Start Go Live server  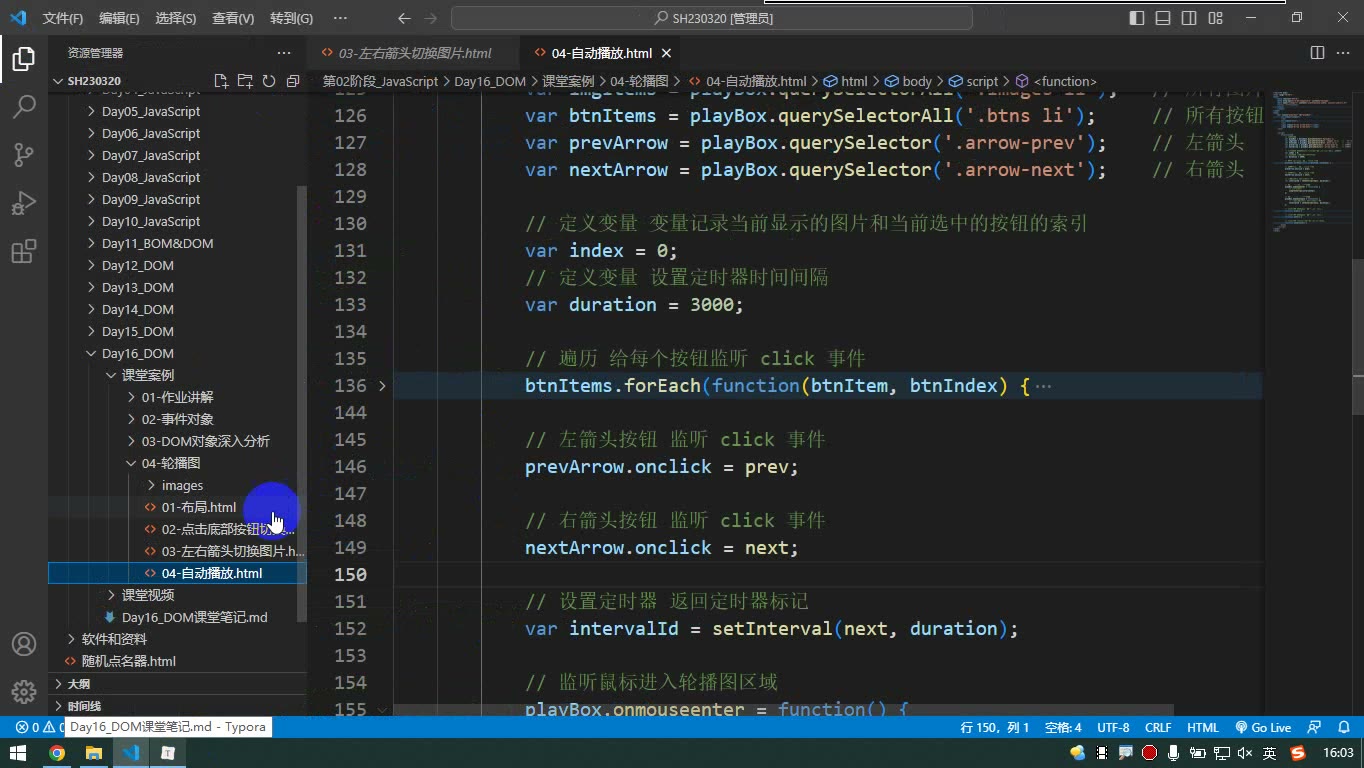click(1263, 728)
